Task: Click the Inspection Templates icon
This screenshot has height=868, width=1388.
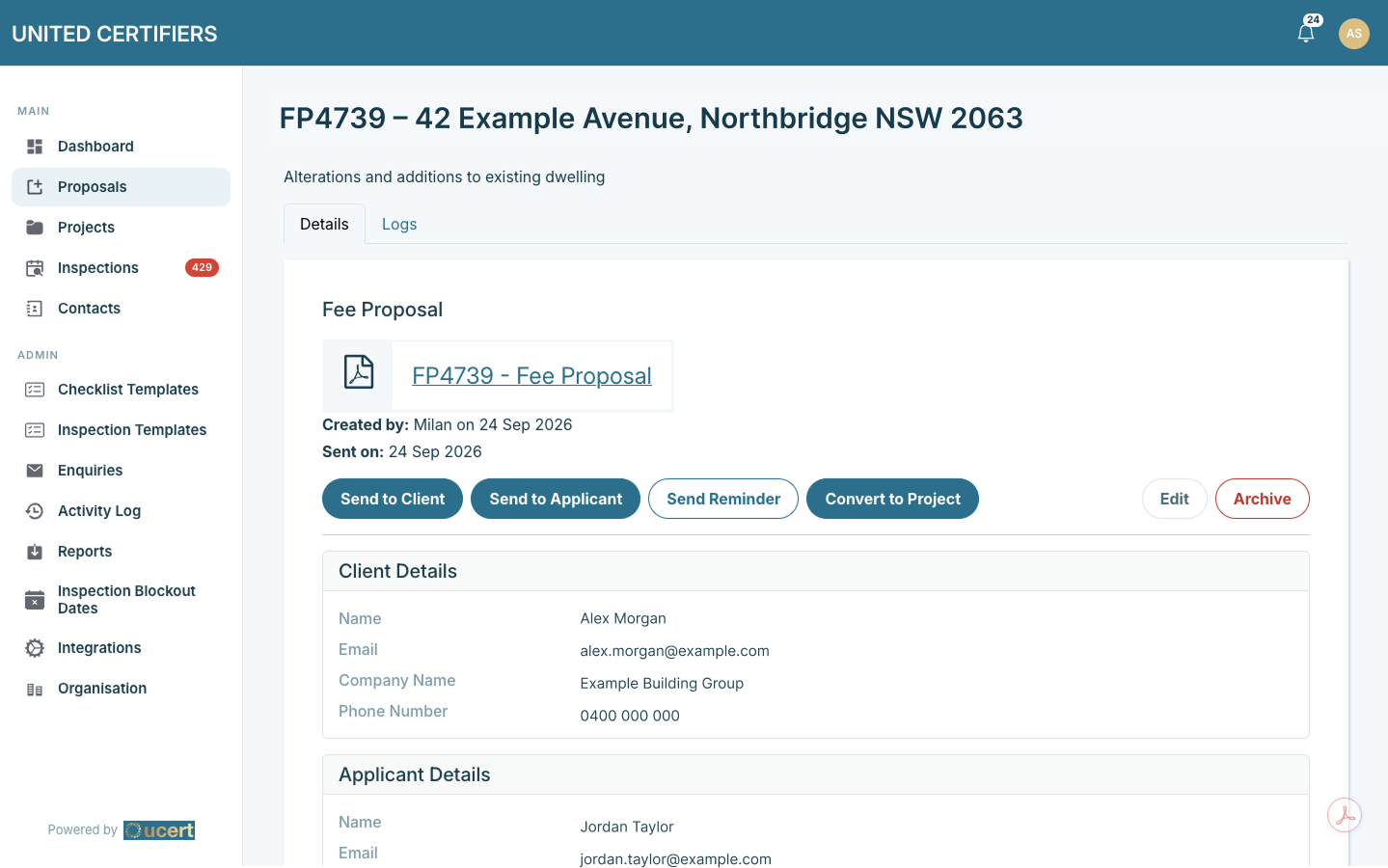Action: [x=35, y=430]
